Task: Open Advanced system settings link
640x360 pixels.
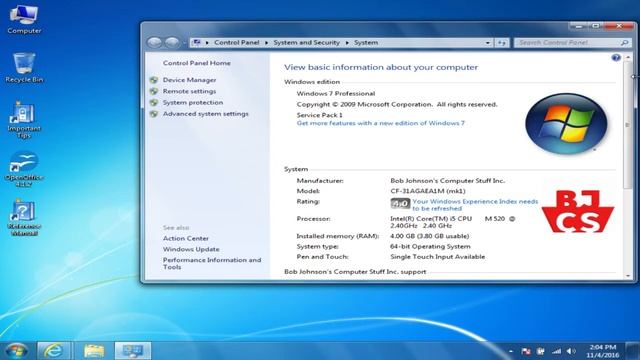Action: point(206,114)
